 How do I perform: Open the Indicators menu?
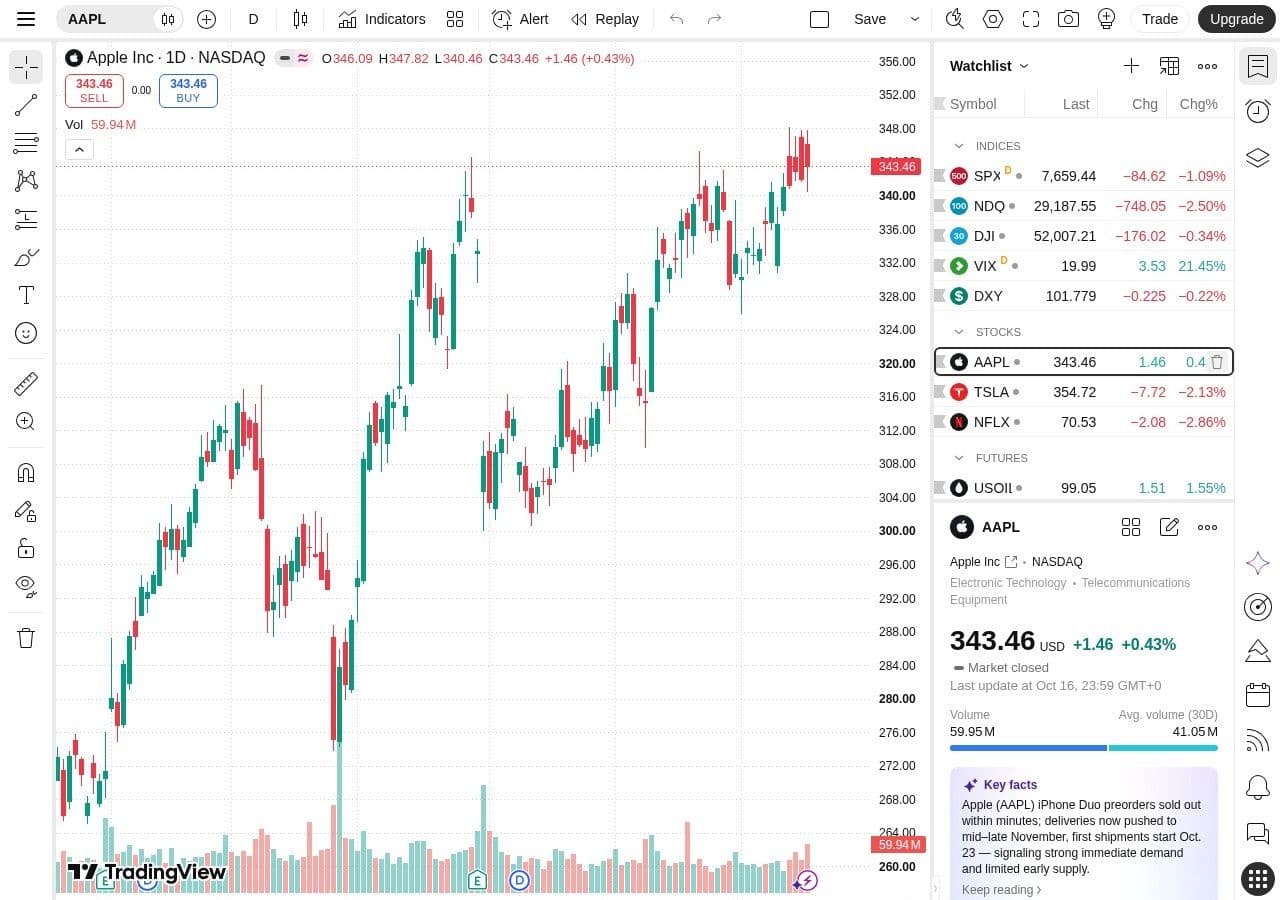[382, 19]
